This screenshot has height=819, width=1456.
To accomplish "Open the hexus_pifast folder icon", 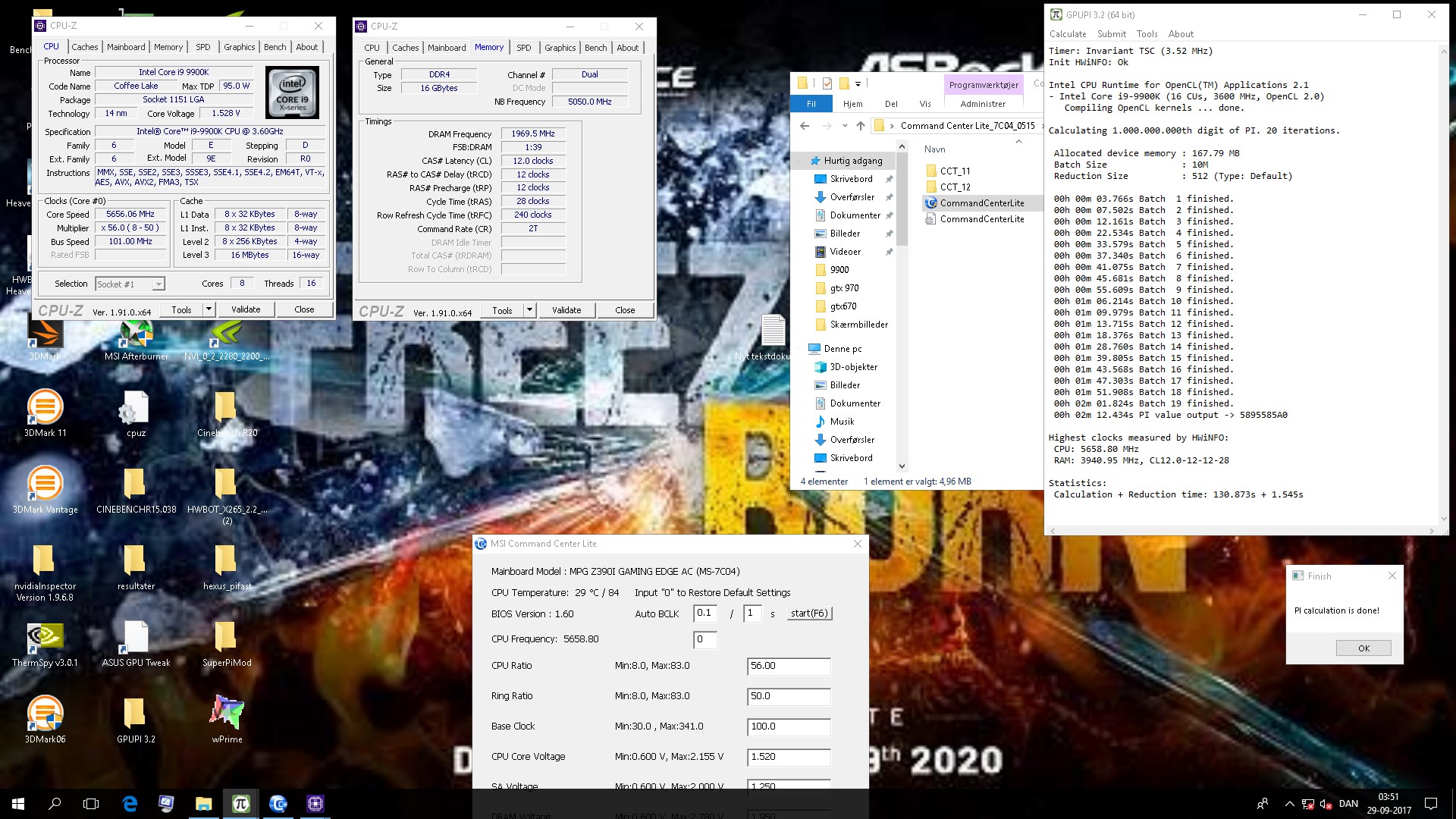I will pyautogui.click(x=227, y=566).
